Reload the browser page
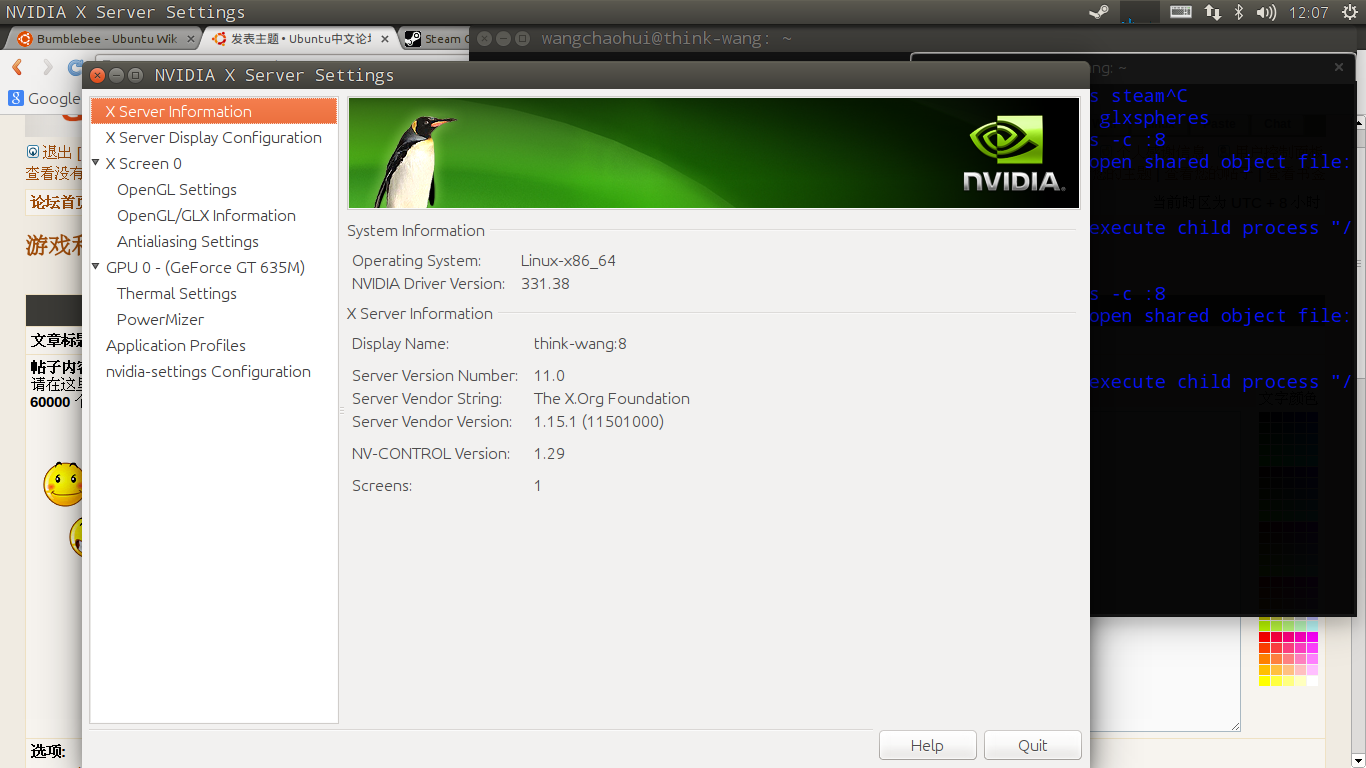 click(x=75, y=67)
